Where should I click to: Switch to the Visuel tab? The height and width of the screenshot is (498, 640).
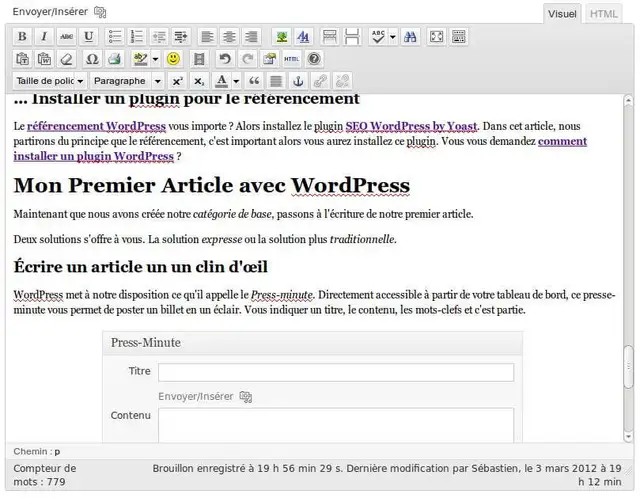point(562,14)
